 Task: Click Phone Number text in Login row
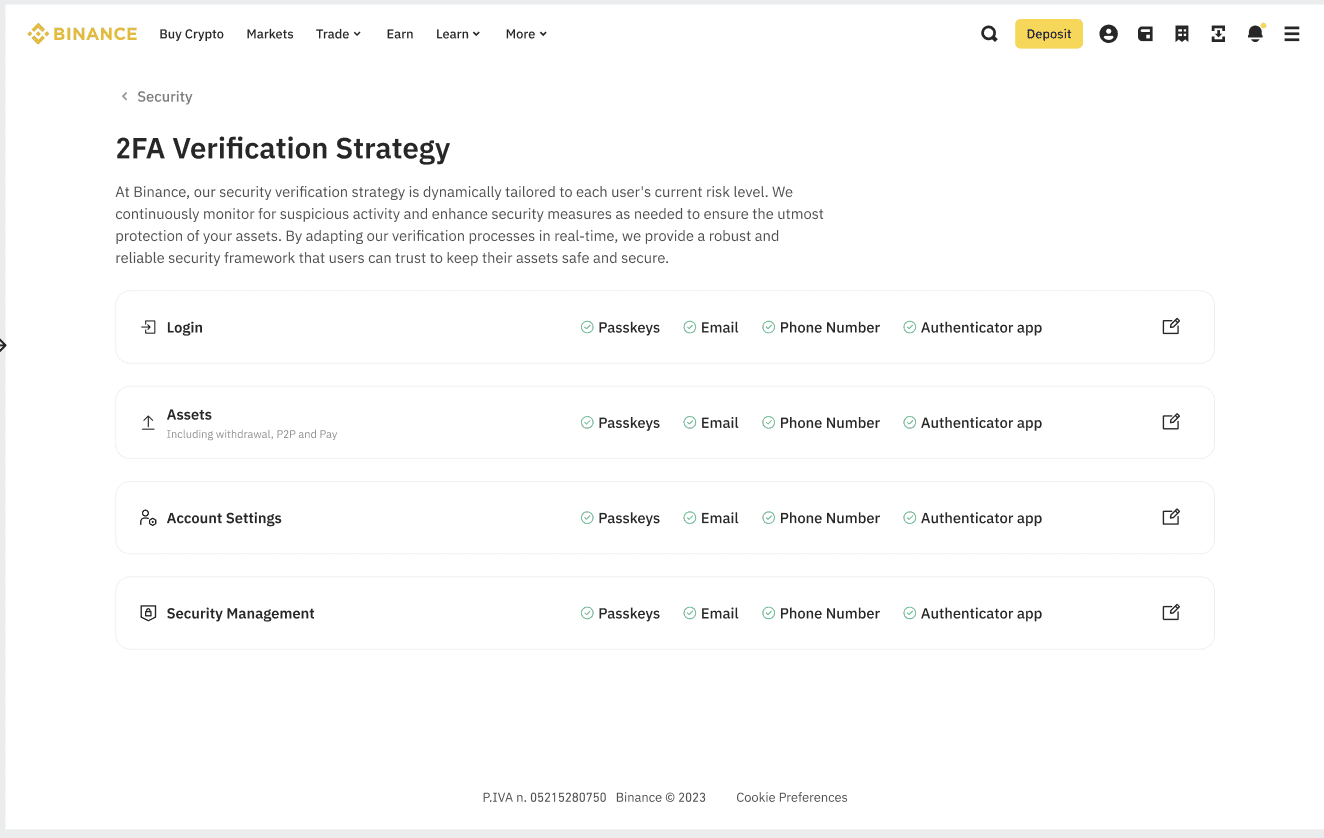click(830, 327)
